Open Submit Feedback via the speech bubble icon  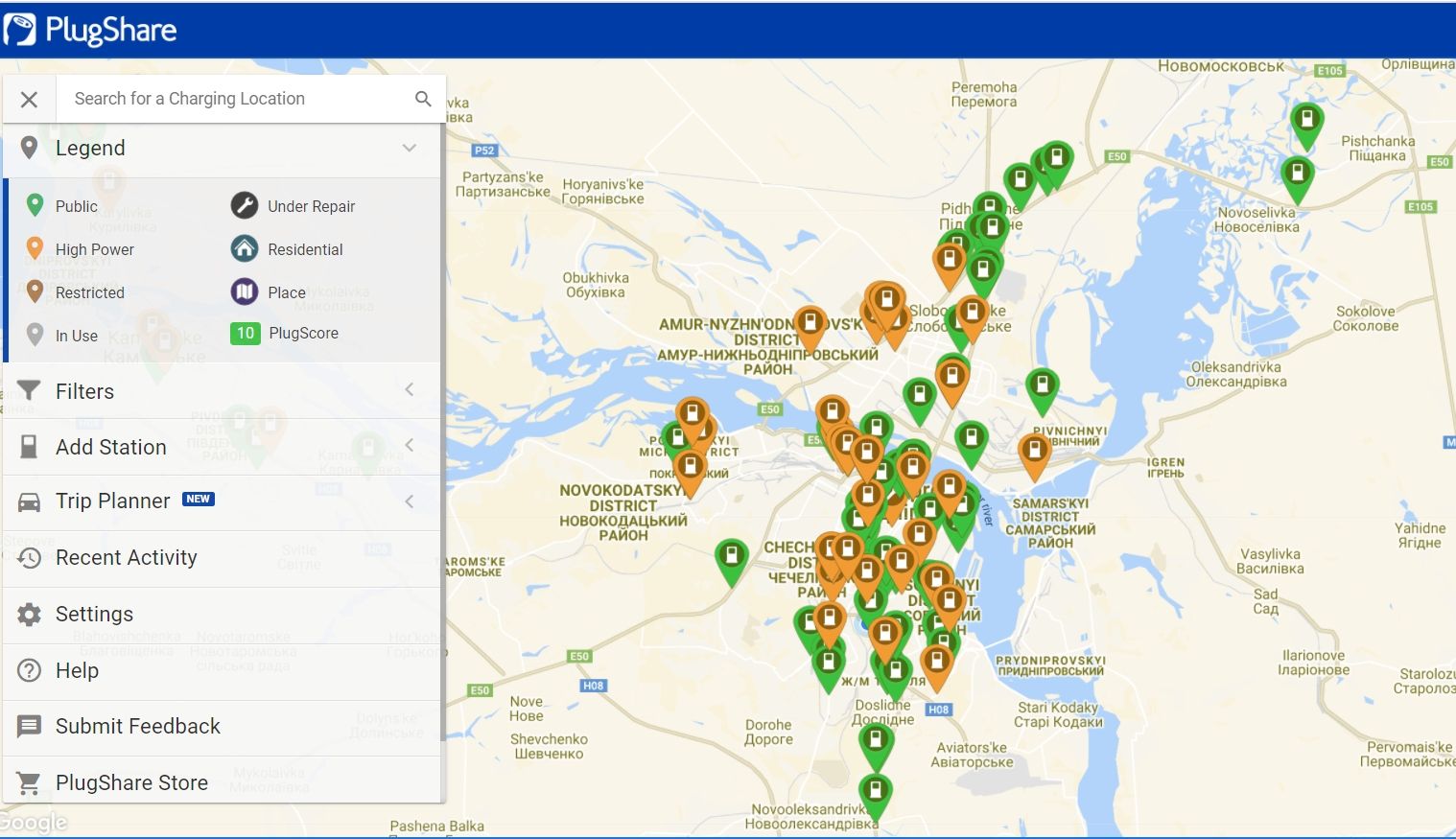[x=29, y=726]
